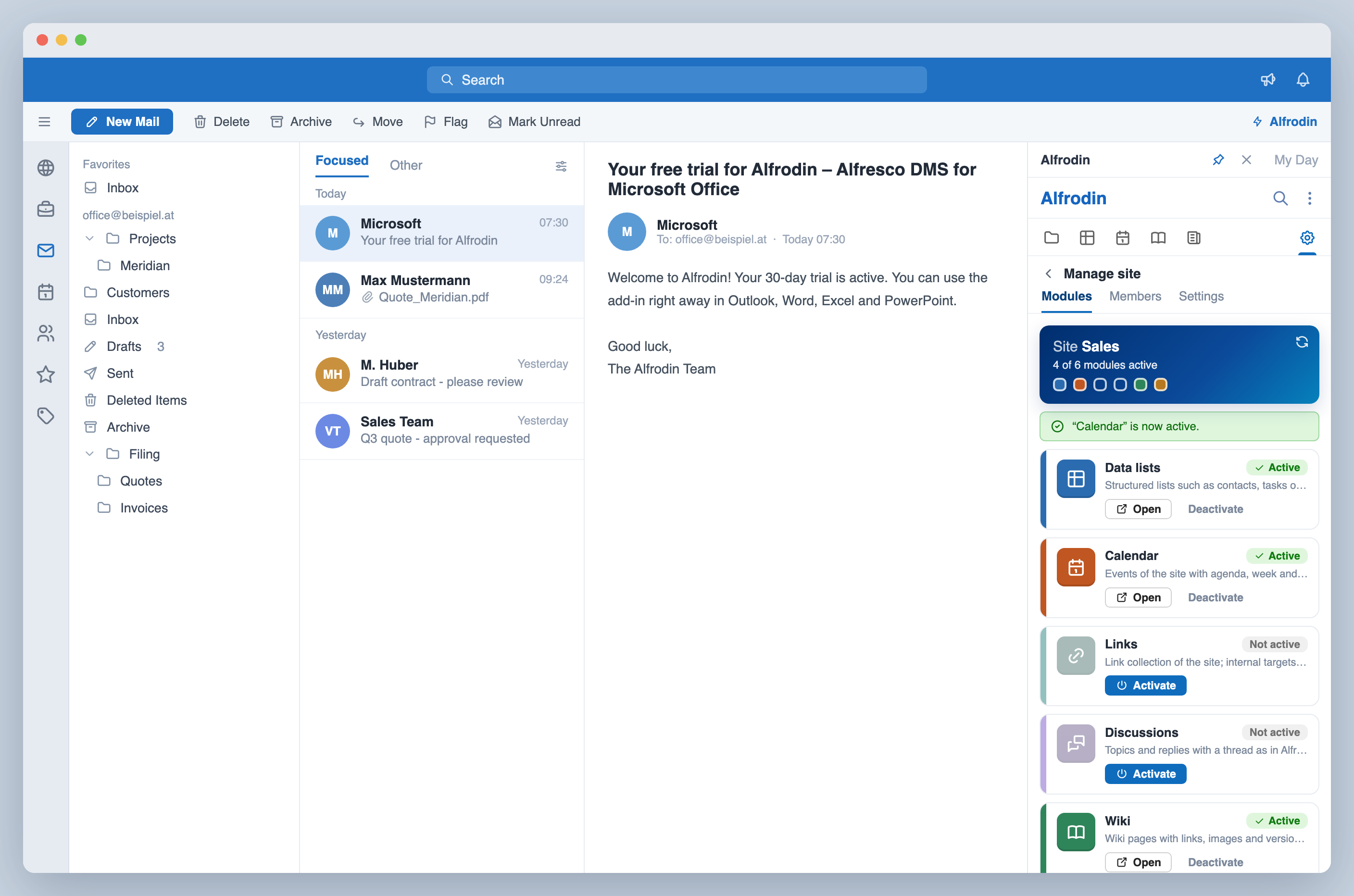This screenshot has width=1354, height=896.
Task: Open the briefcase icon in left rail
Action: click(x=46, y=209)
